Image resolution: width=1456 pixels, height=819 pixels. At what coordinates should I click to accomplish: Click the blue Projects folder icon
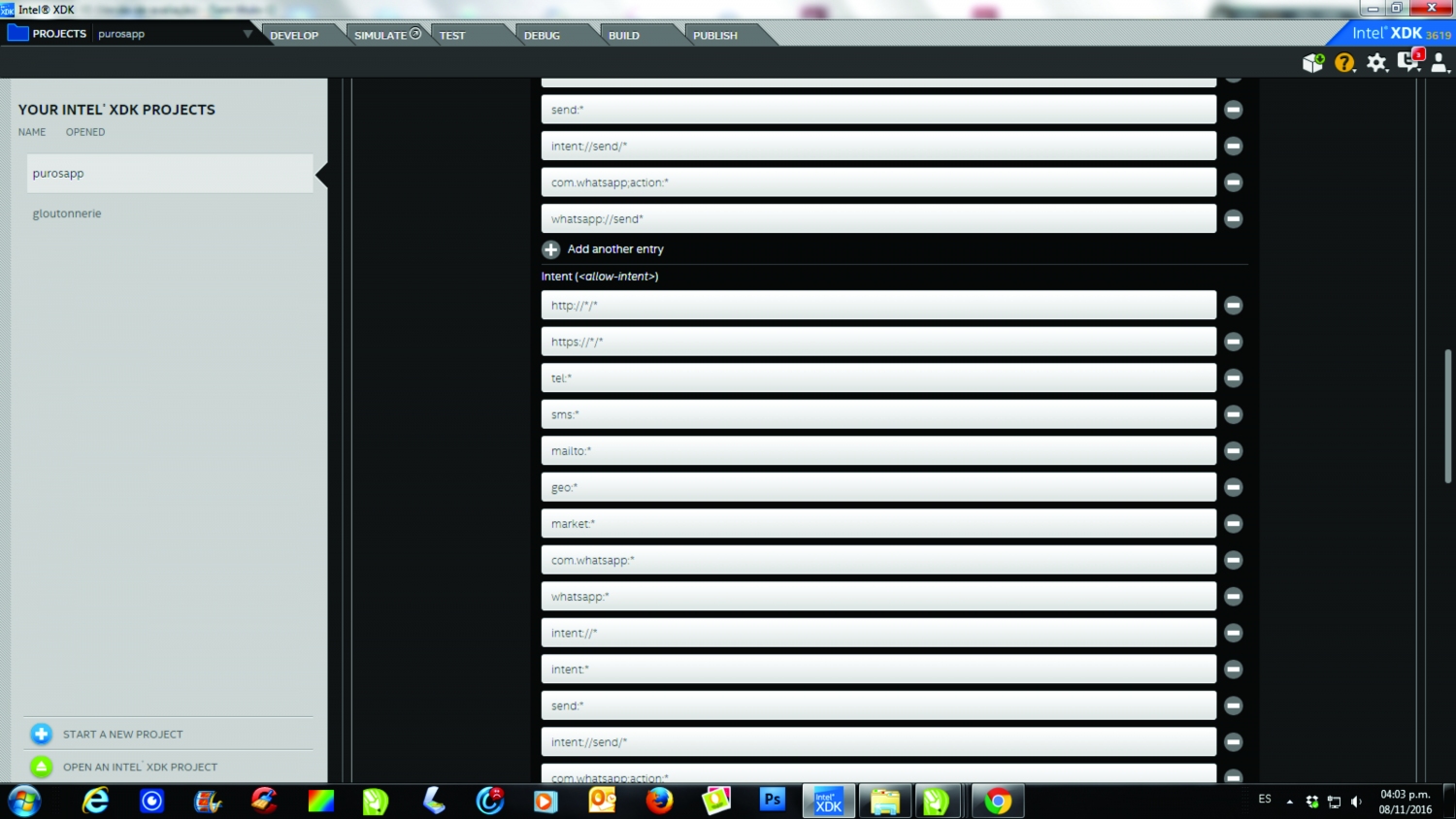(17, 33)
